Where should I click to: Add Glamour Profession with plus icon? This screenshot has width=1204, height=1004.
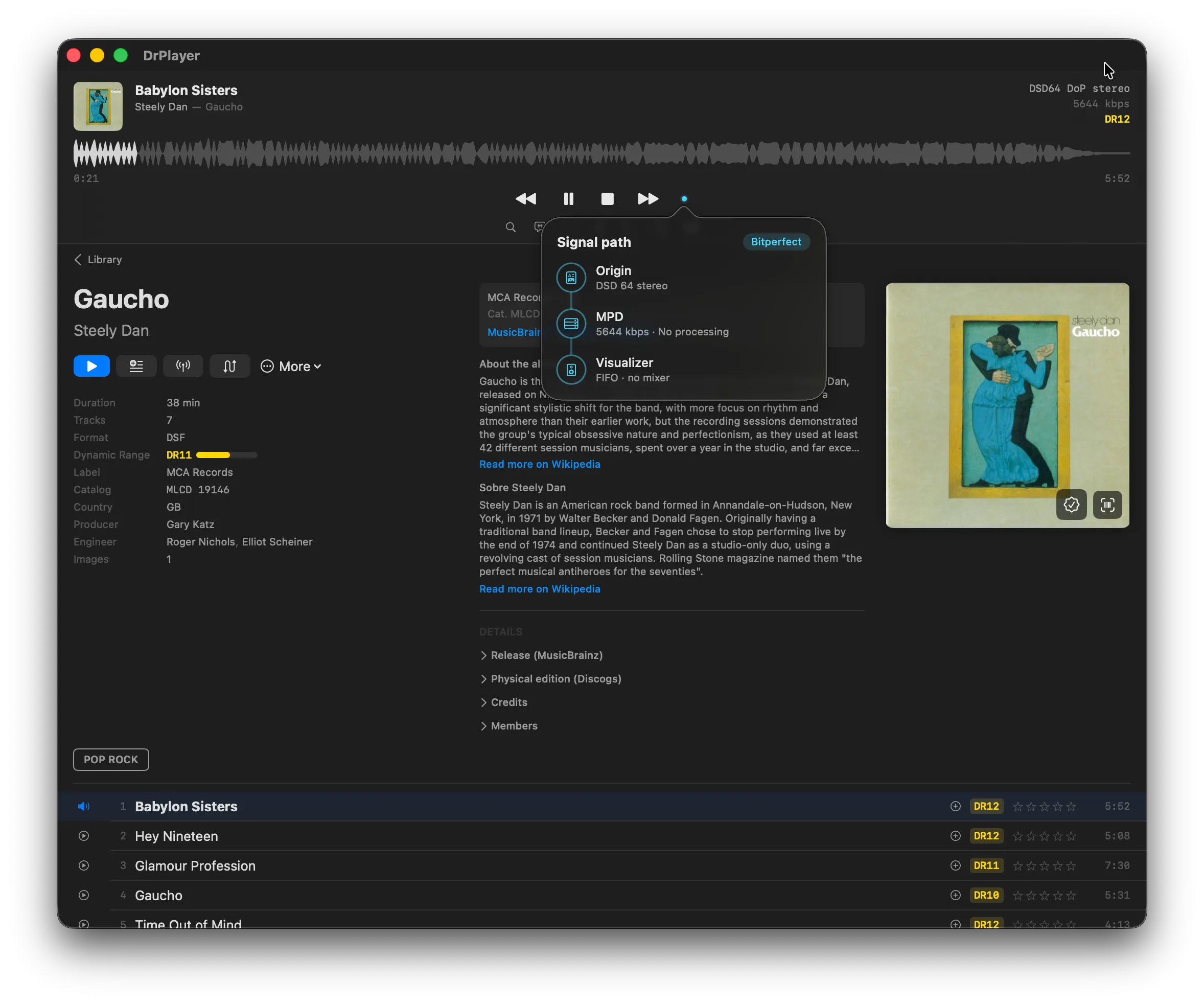[x=955, y=866]
